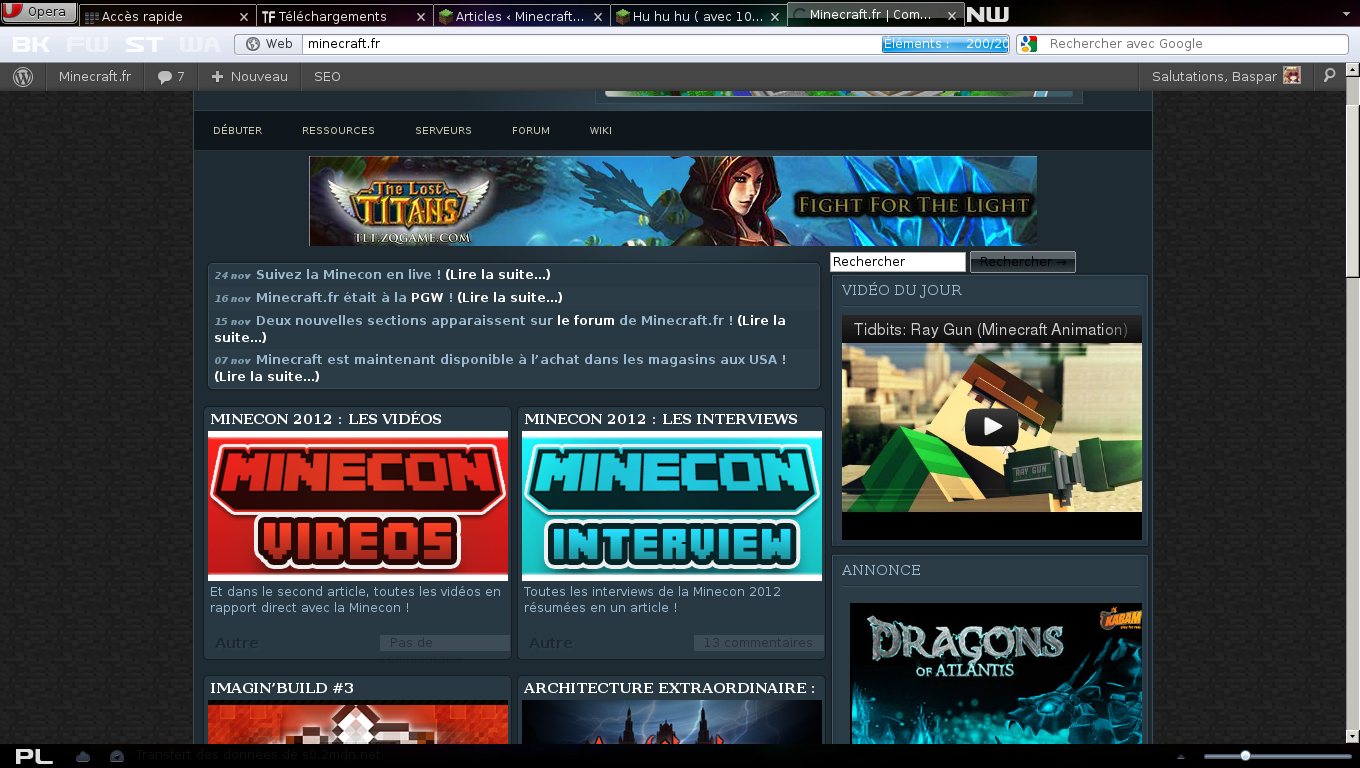Go to the WIKI navigation link
The image size is (1360, 768).
(600, 131)
